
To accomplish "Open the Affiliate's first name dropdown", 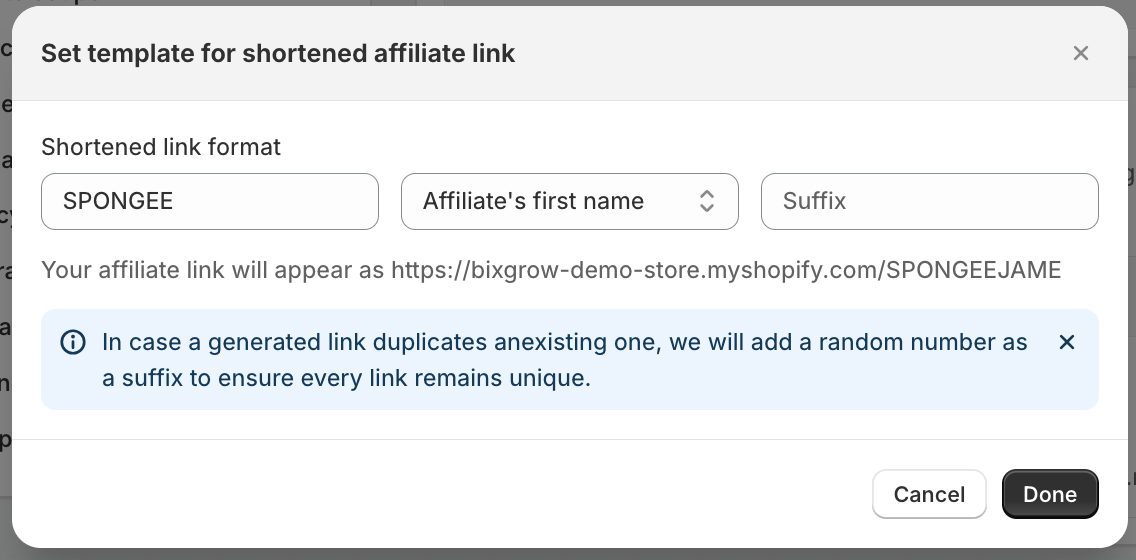I will click(x=569, y=201).
